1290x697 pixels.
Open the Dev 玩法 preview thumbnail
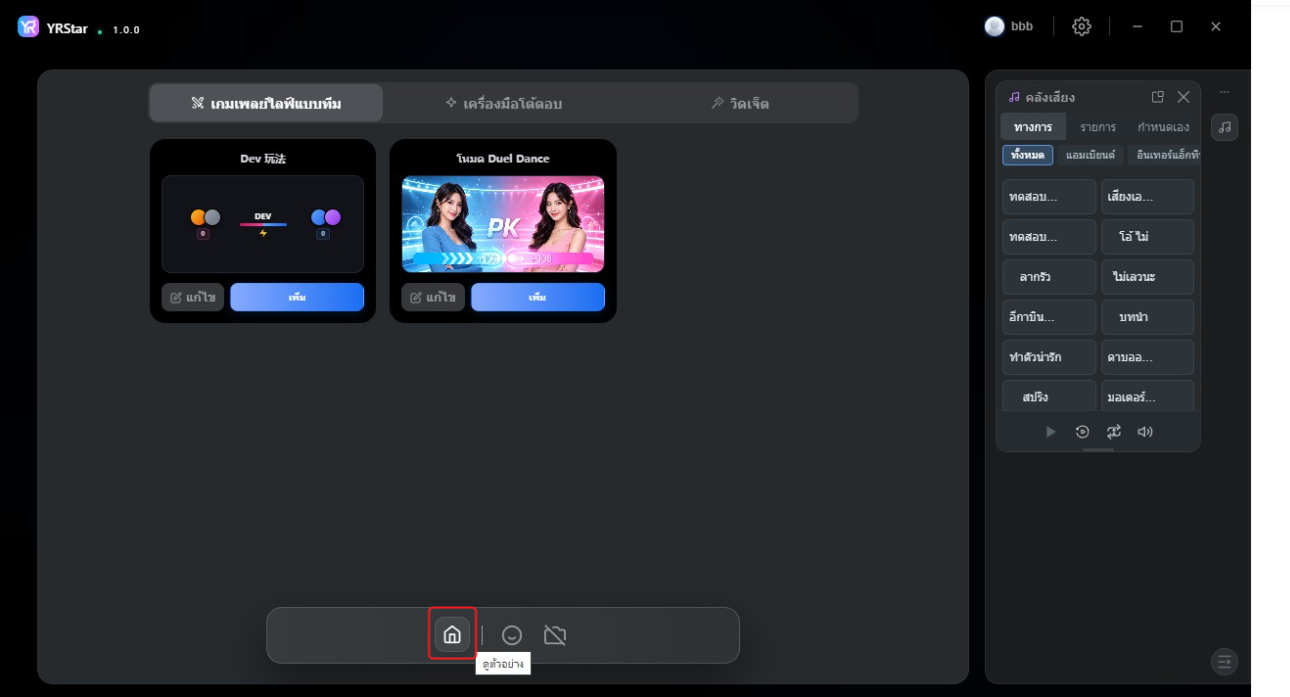tap(263, 224)
